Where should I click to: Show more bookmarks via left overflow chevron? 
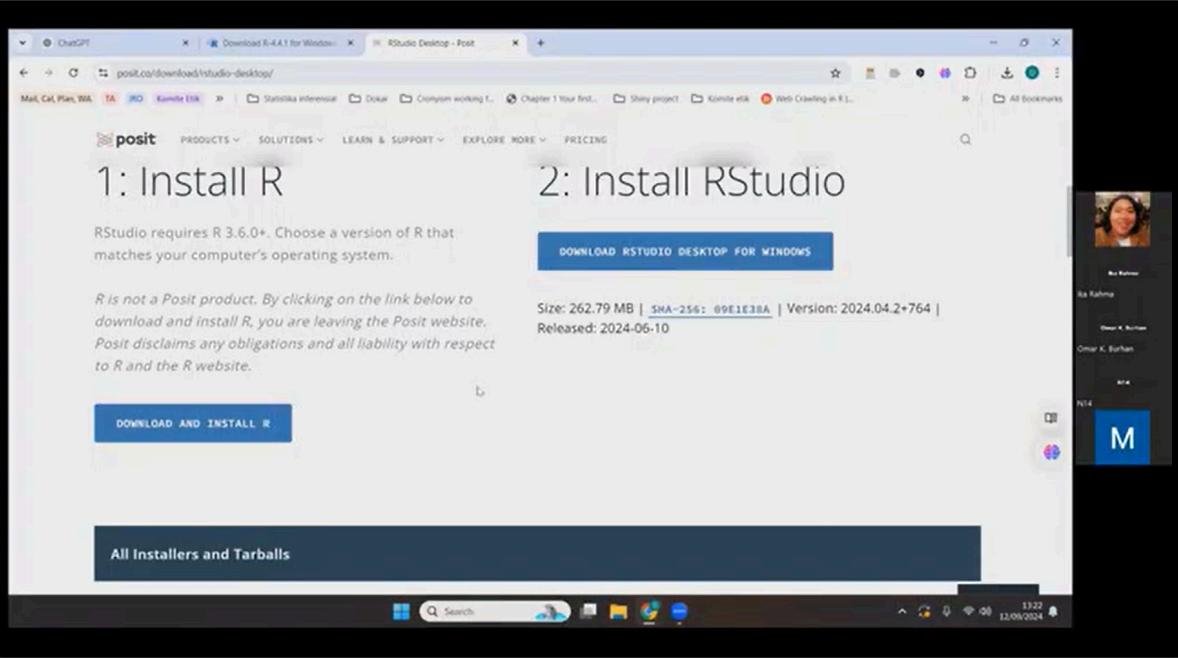tap(219, 98)
